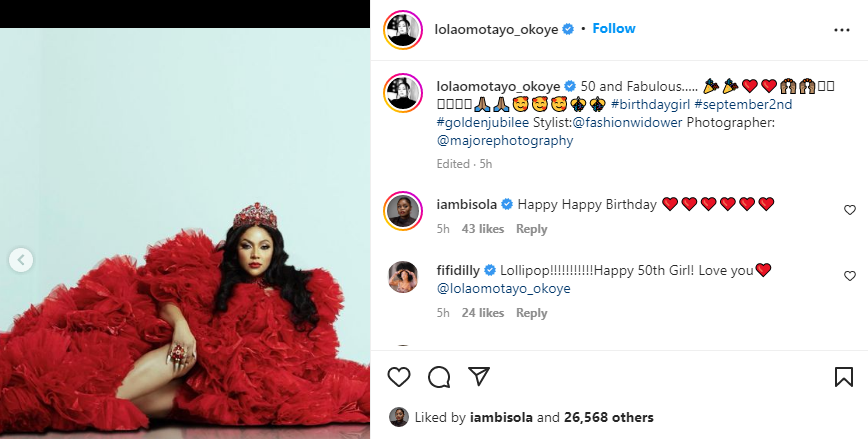Open the three-dot more options menu
The height and width of the screenshot is (439, 868).
pyautogui.click(x=841, y=30)
